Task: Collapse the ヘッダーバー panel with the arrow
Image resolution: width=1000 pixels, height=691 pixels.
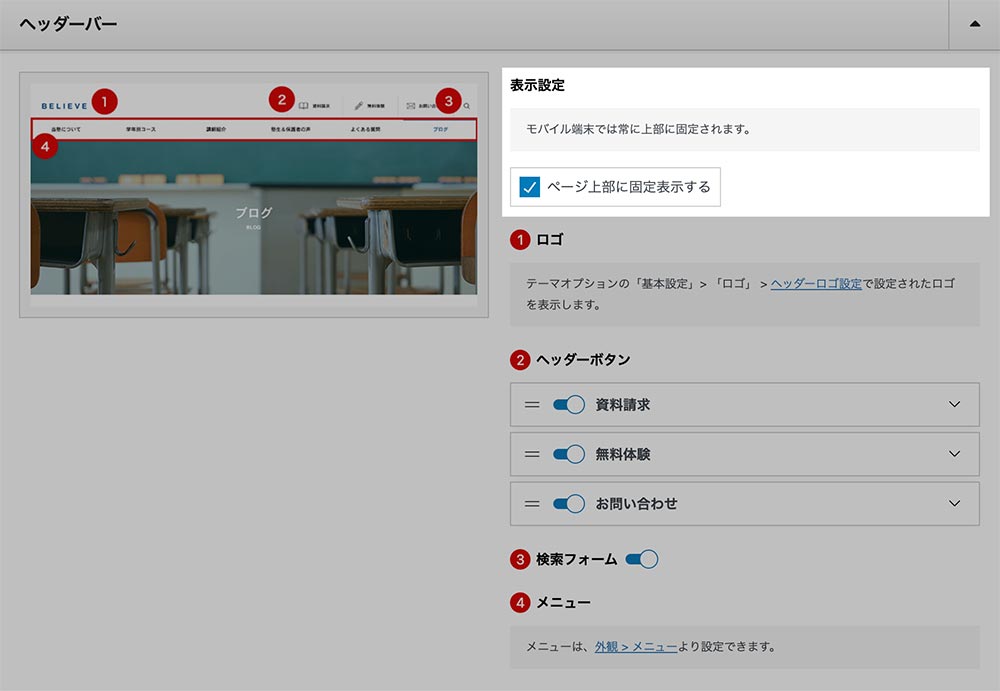Action: [974, 24]
